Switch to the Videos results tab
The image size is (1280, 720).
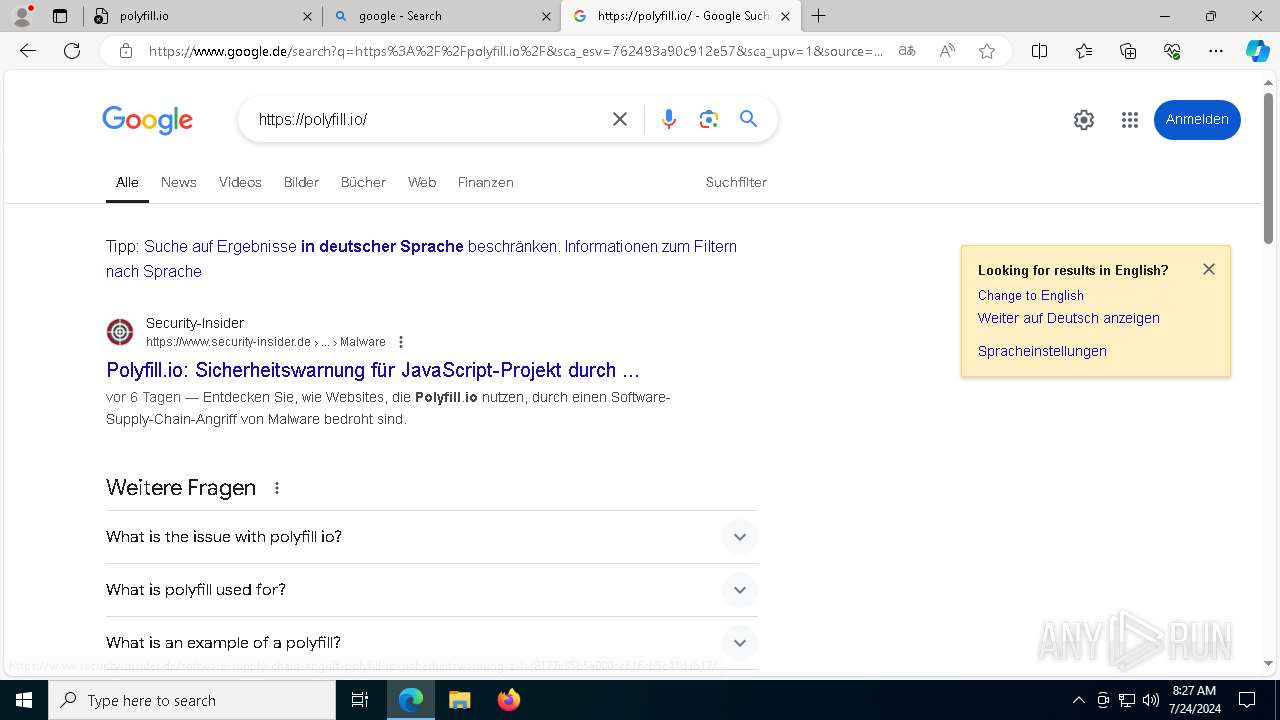point(240,182)
